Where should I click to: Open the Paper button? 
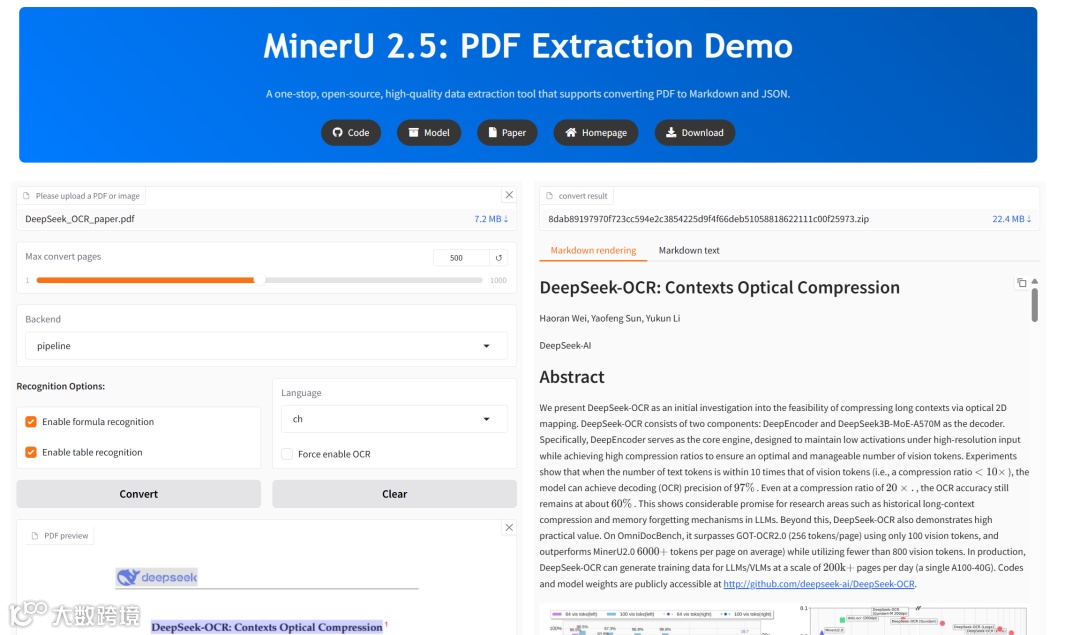tap(507, 132)
